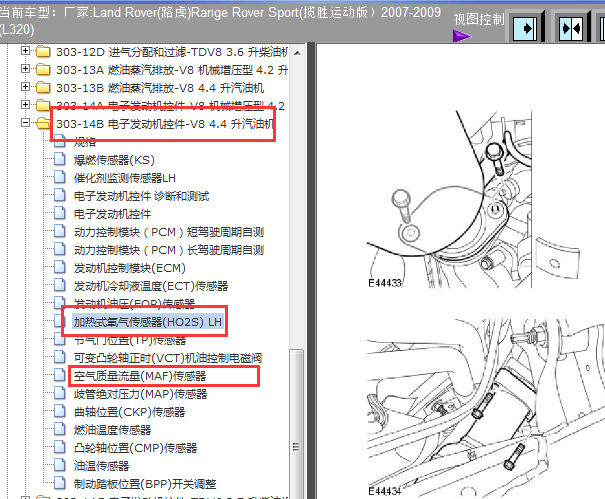This screenshot has width=605, height=499.
Task: Click diagram E44434 in the viewer
Action: tap(485, 408)
